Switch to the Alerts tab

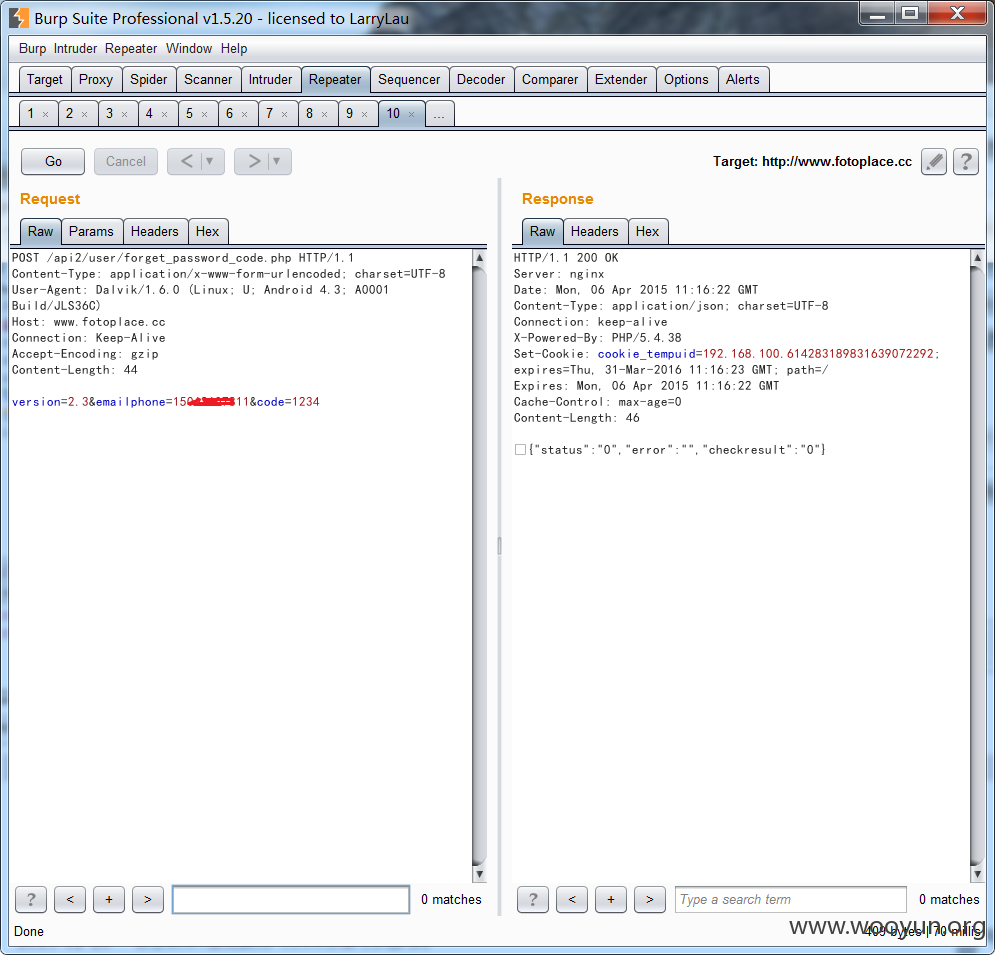click(743, 80)
